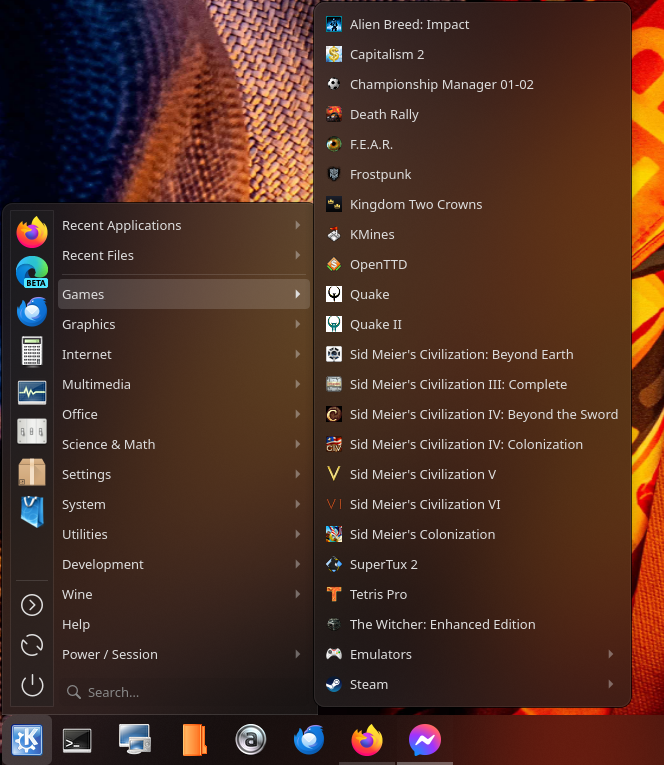Expand the Emulators submenu
The height and width of the screenshot is (765, 664).
pyautogui.click(x=472, y=654)
